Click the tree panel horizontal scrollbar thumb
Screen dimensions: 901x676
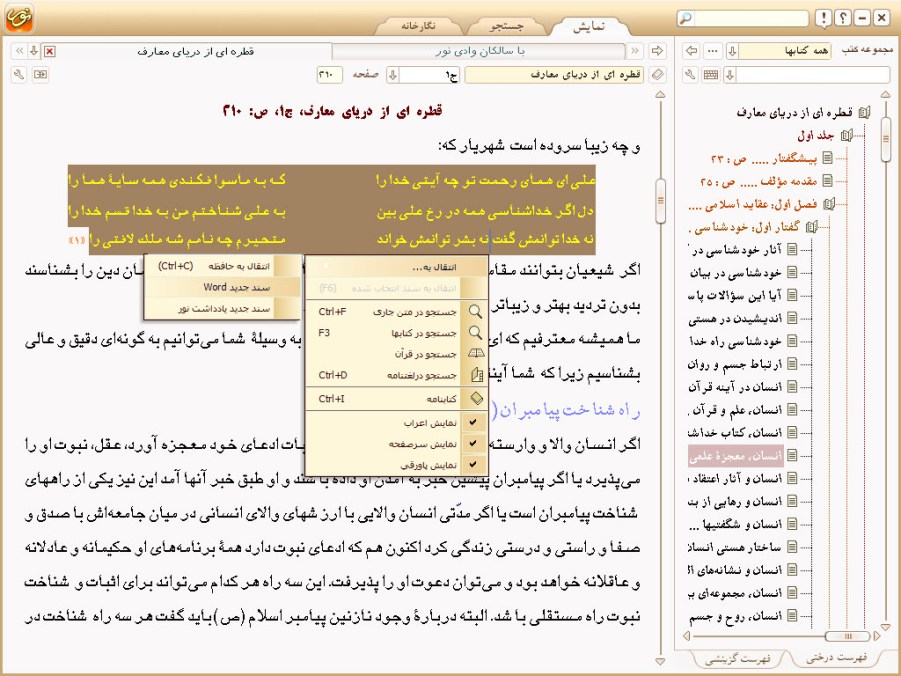847,636
